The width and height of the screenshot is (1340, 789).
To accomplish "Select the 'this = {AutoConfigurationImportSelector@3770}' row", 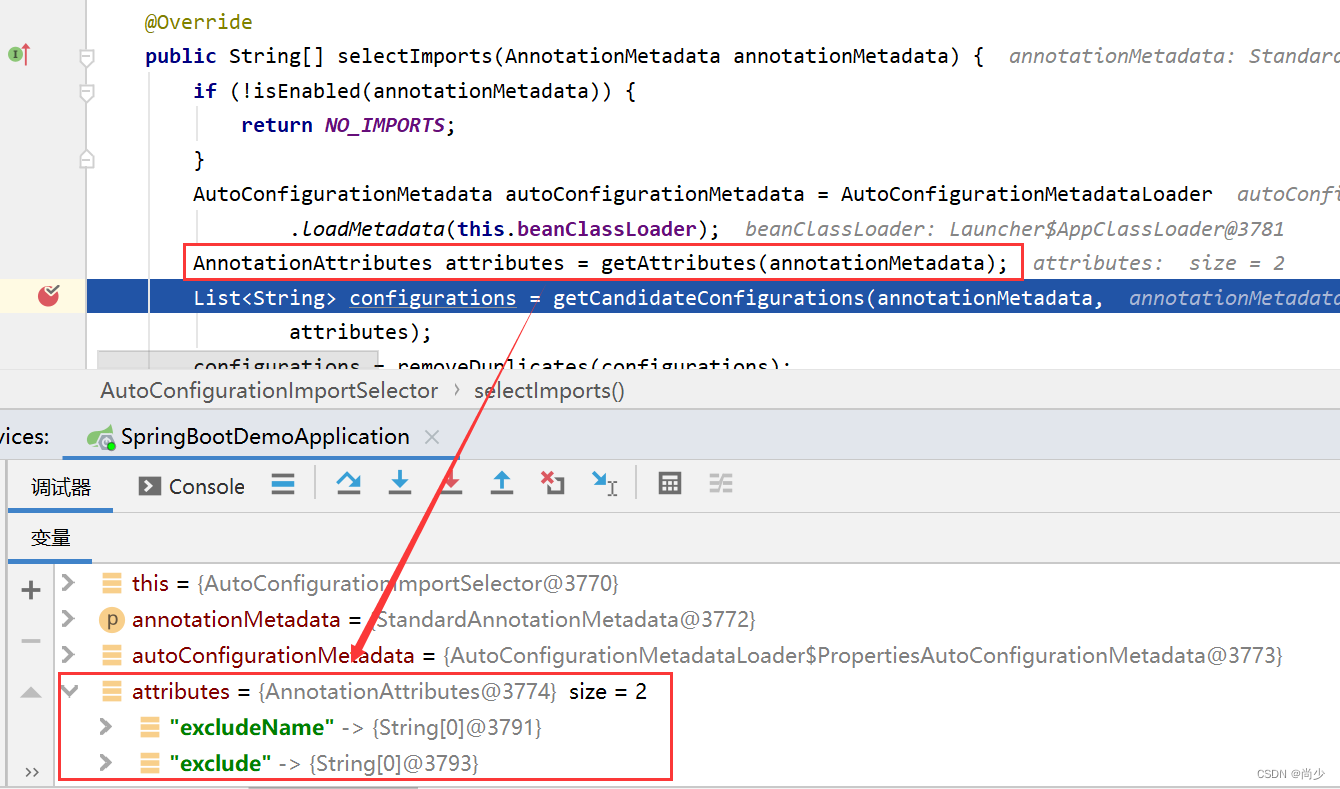I will (698, 583).
